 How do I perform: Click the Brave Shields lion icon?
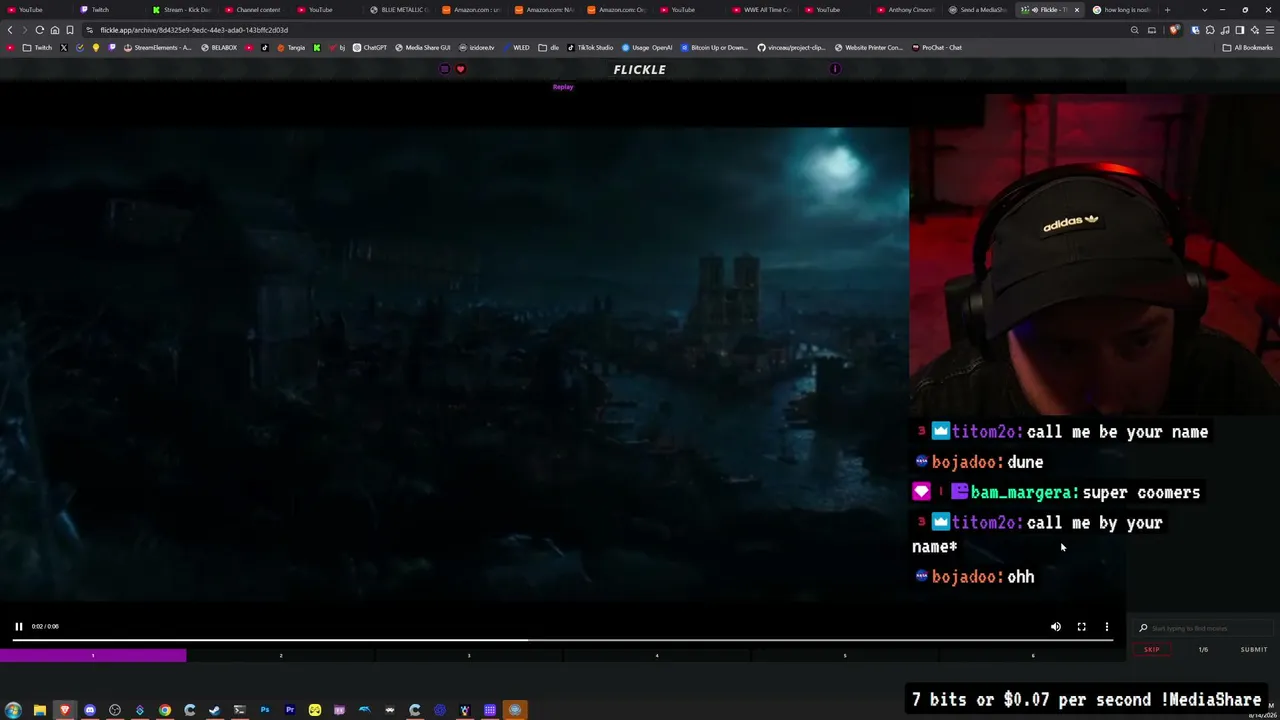point(1174,30)
